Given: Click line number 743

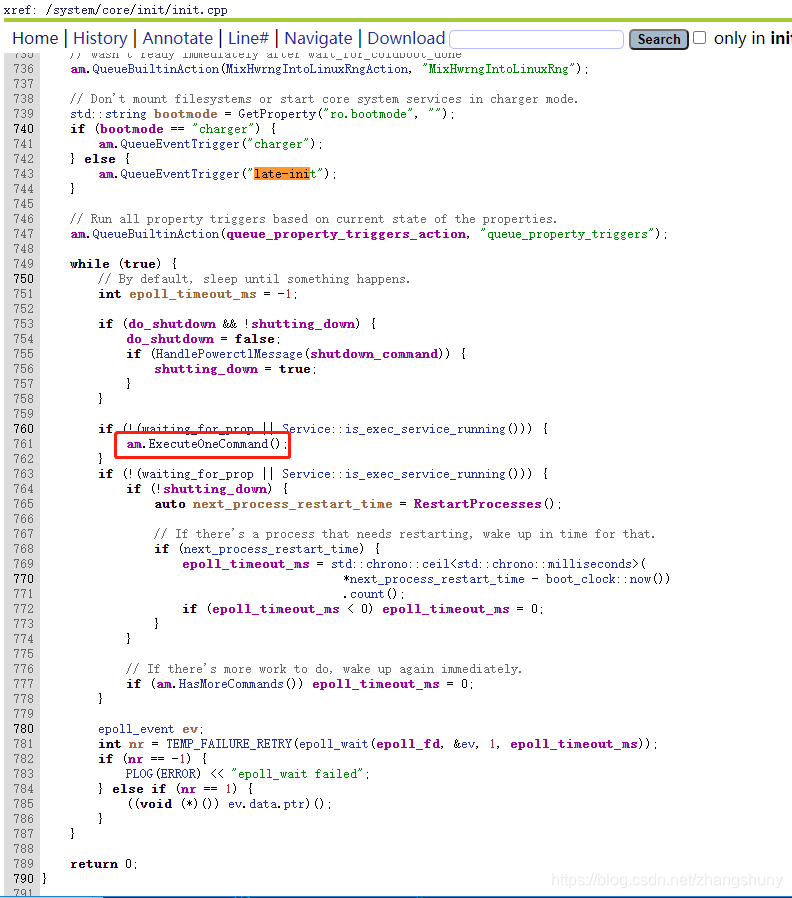Looking at the screenshot, I should pos(23,174).
